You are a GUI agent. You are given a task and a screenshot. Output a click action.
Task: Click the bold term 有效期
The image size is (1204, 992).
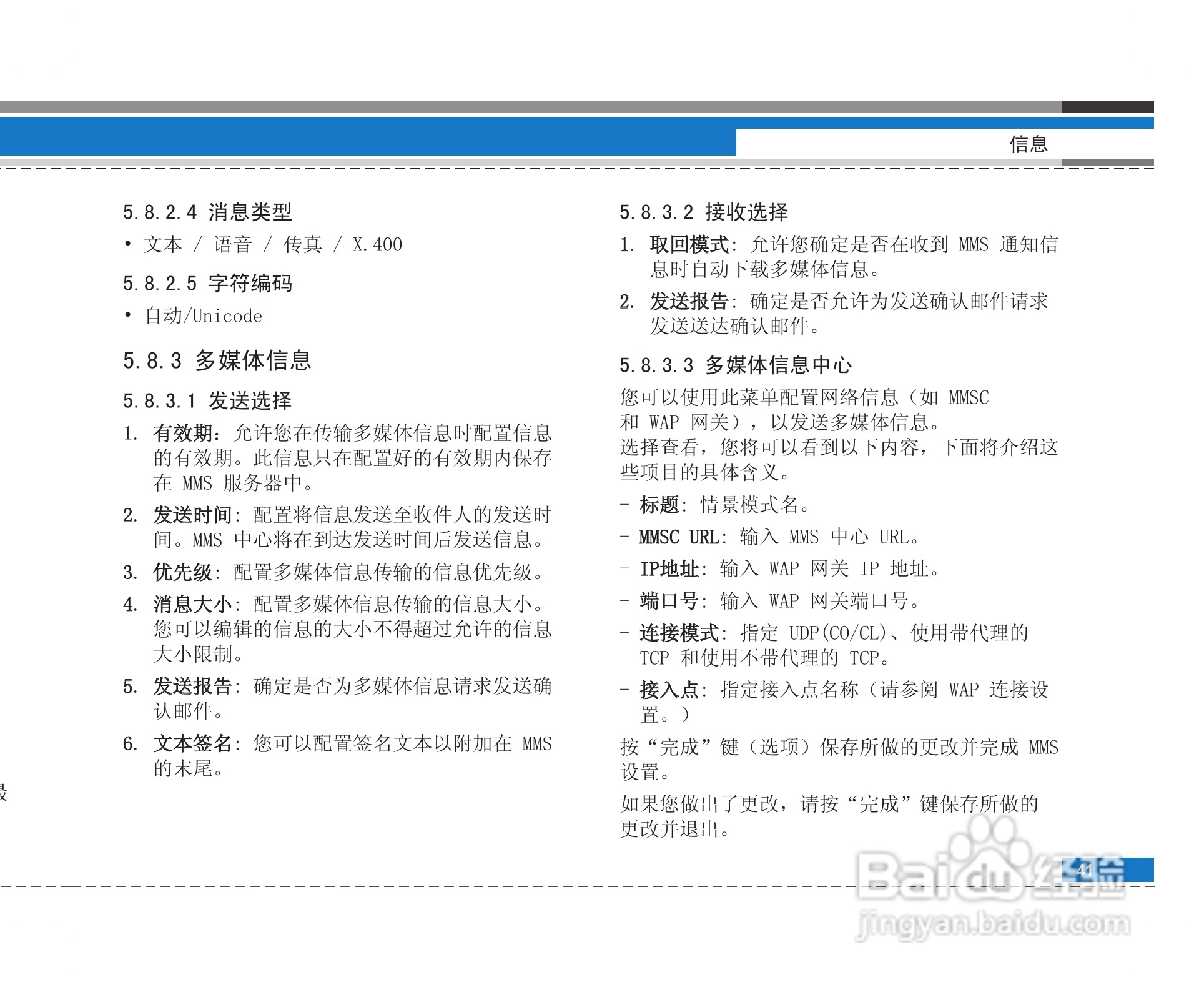(183, 433)
